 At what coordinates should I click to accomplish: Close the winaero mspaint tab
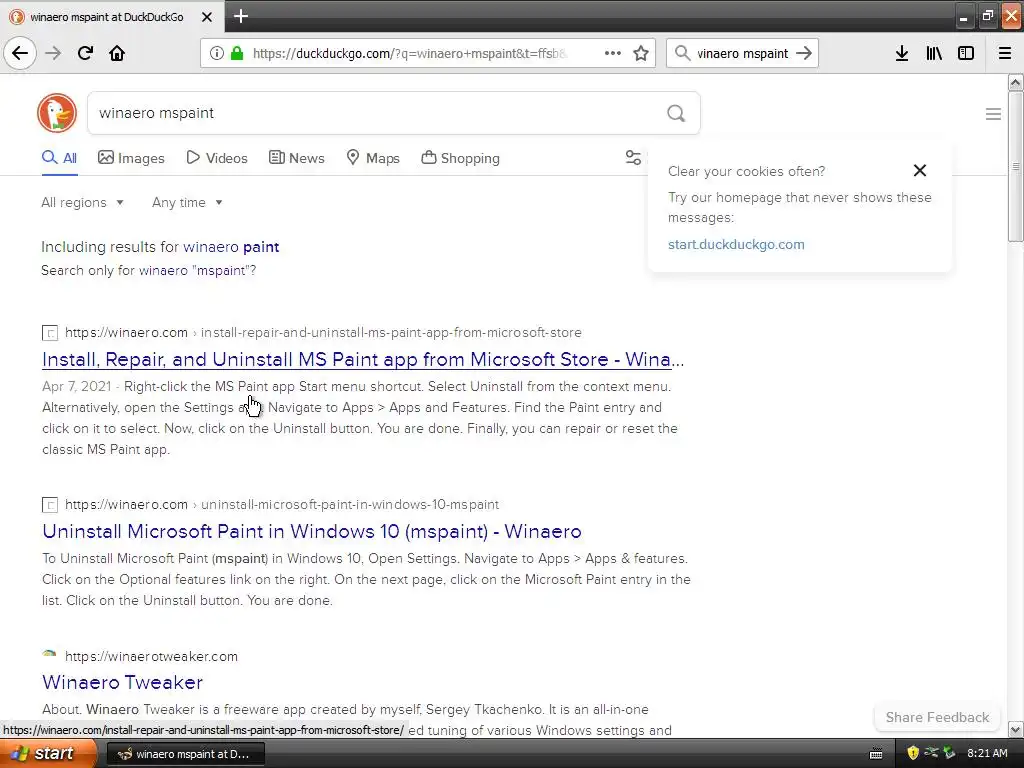tap(206, 17)
